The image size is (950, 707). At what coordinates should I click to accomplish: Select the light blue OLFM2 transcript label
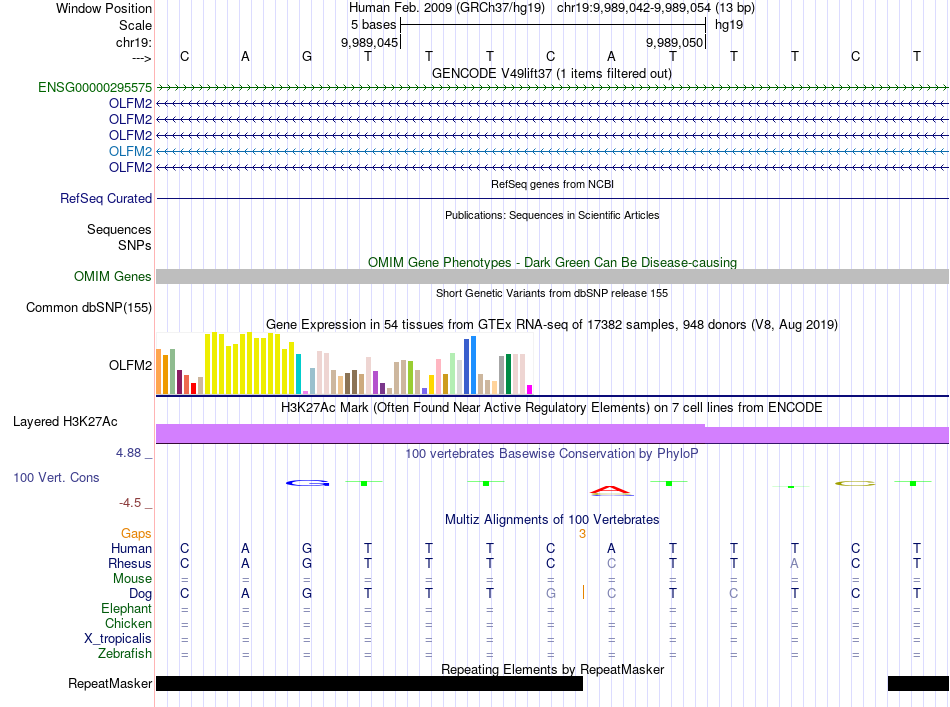coord(130,151)
